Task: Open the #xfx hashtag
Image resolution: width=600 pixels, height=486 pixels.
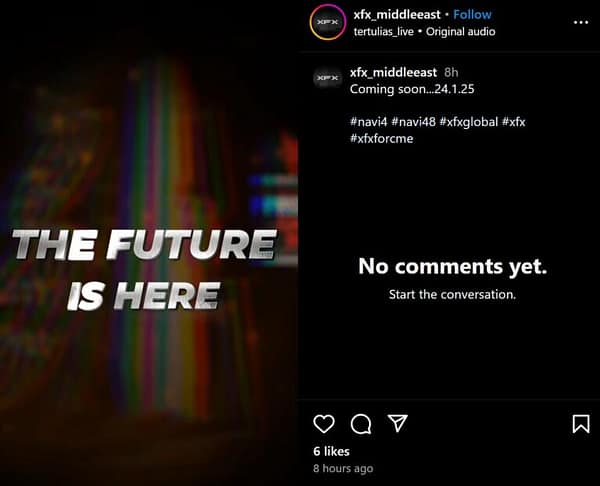Action: coord(514,122)
